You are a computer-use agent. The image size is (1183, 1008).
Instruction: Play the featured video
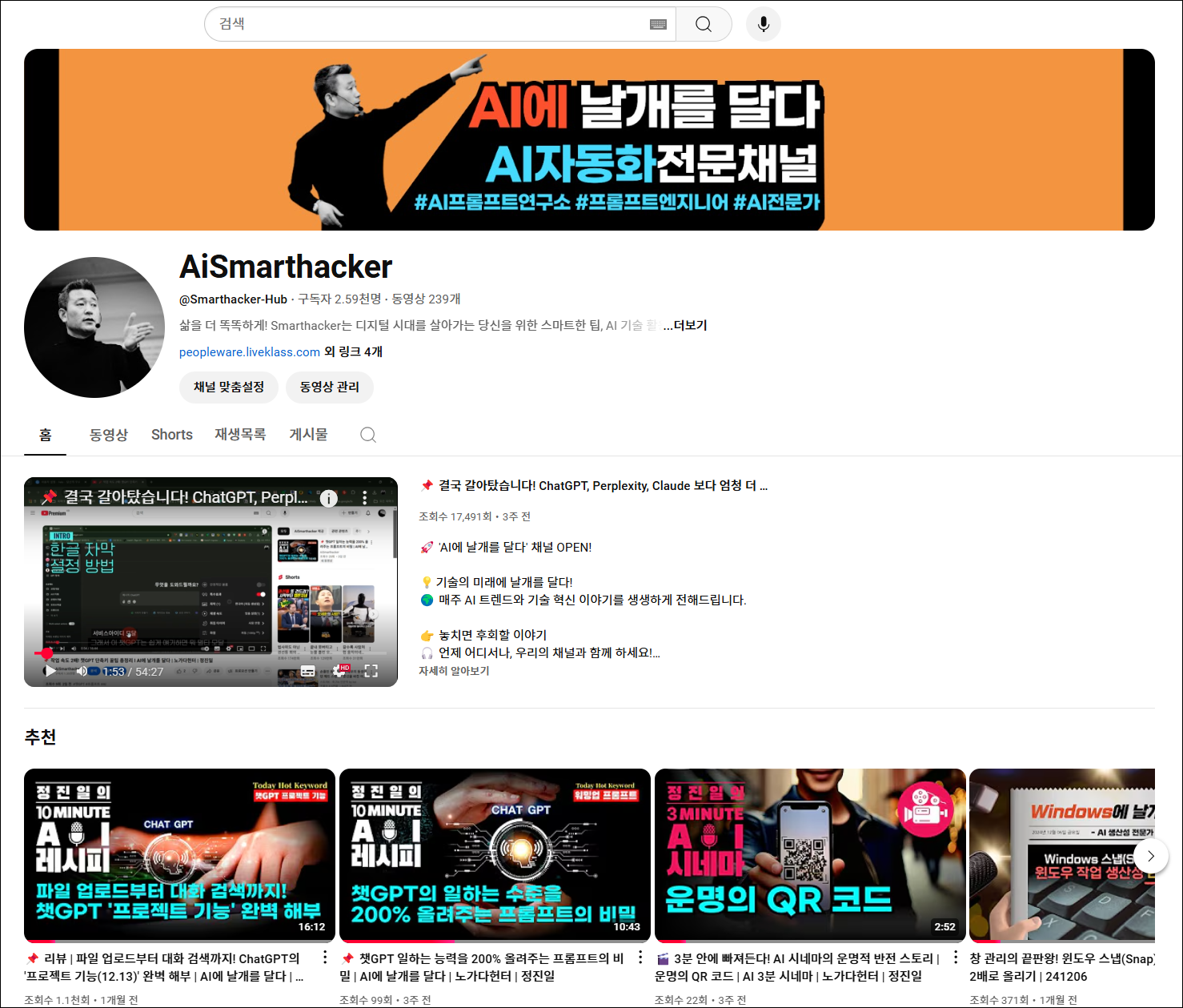point(50,671)
